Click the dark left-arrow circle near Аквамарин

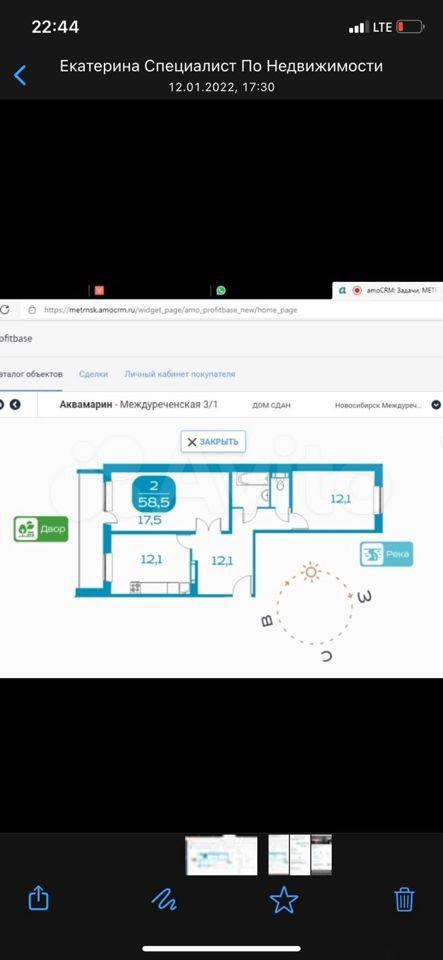point(15,405)
